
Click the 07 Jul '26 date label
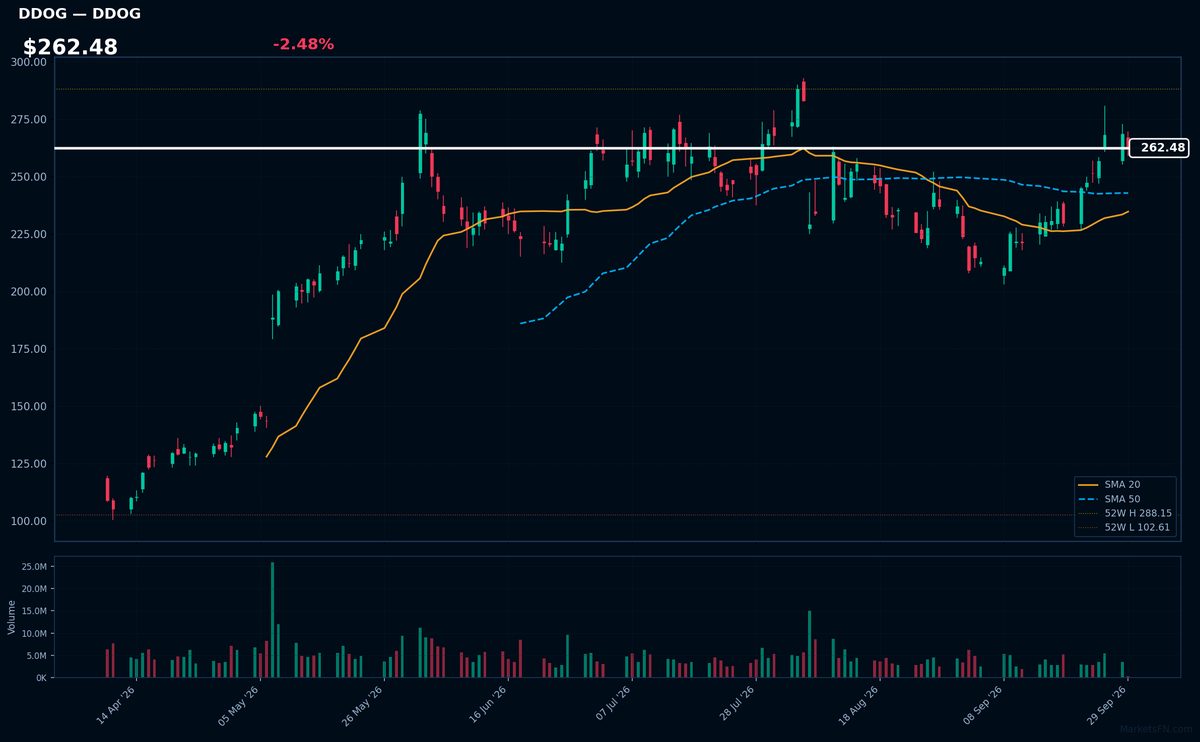click(x=612, y=704)
